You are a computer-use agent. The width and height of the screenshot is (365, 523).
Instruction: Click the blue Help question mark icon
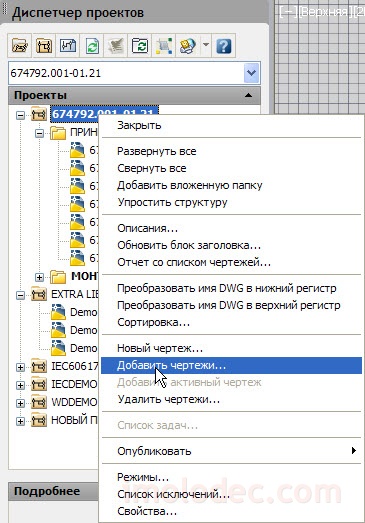tap(224, 46)
